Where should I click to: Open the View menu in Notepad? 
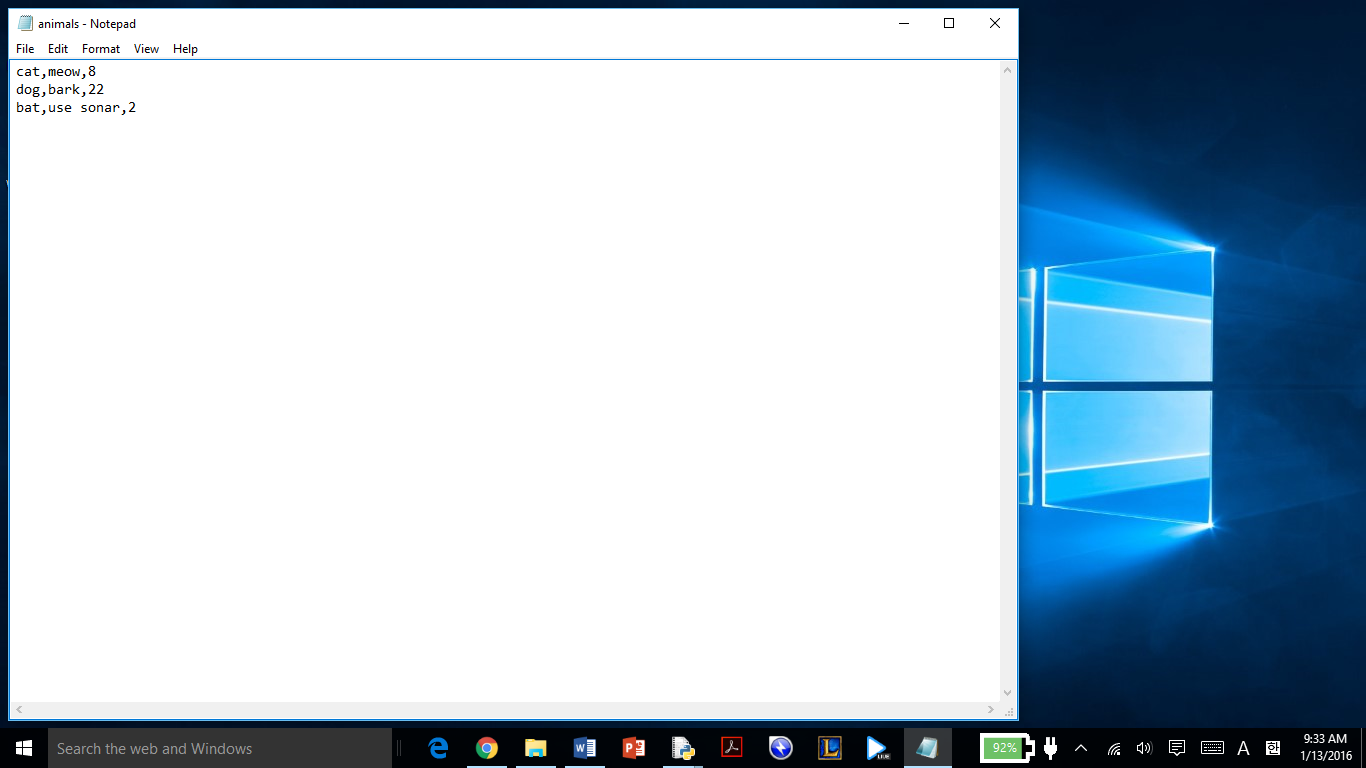coord(146,48)
